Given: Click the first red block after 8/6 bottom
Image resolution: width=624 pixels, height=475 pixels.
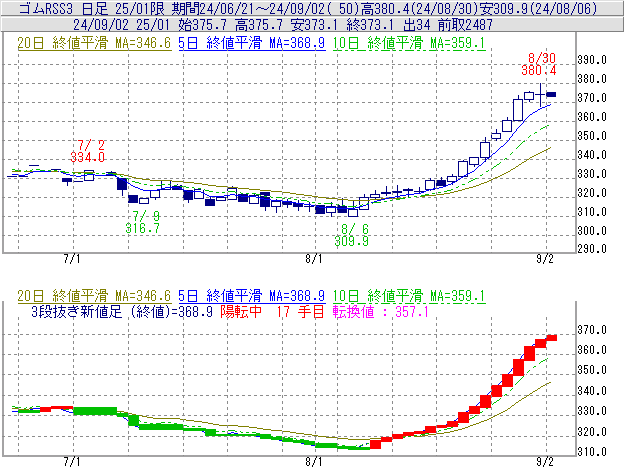Looking at the screenshot, I should (x=375, y=444).
